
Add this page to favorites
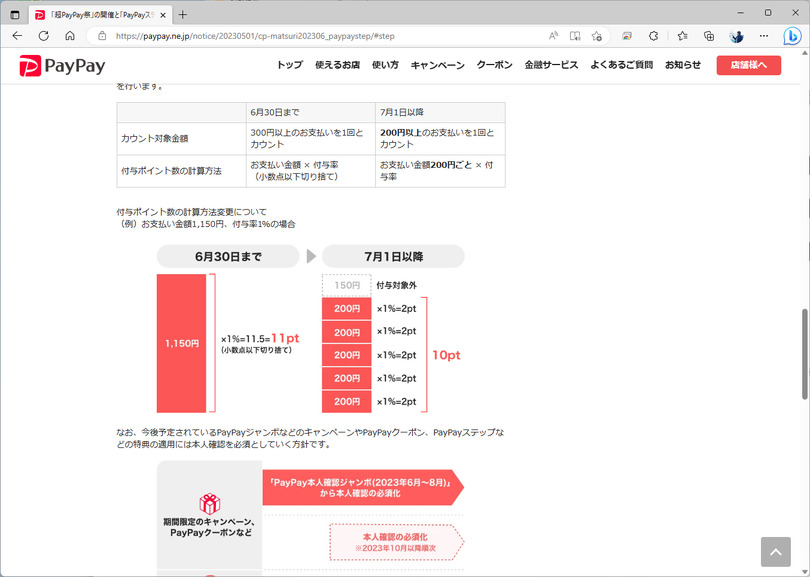tap(597, 36)
